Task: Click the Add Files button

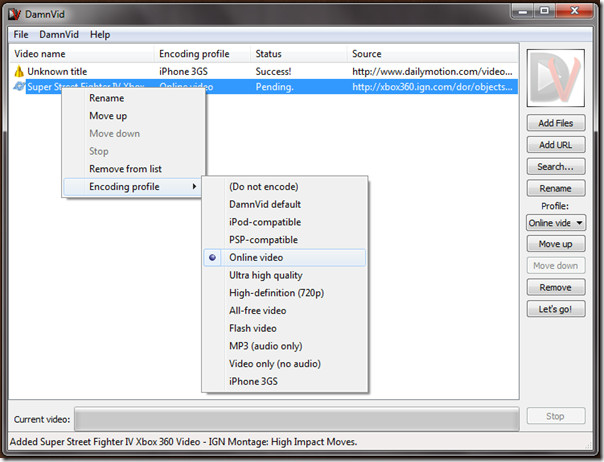Action: pyautogui.click(x=556, y=123)
